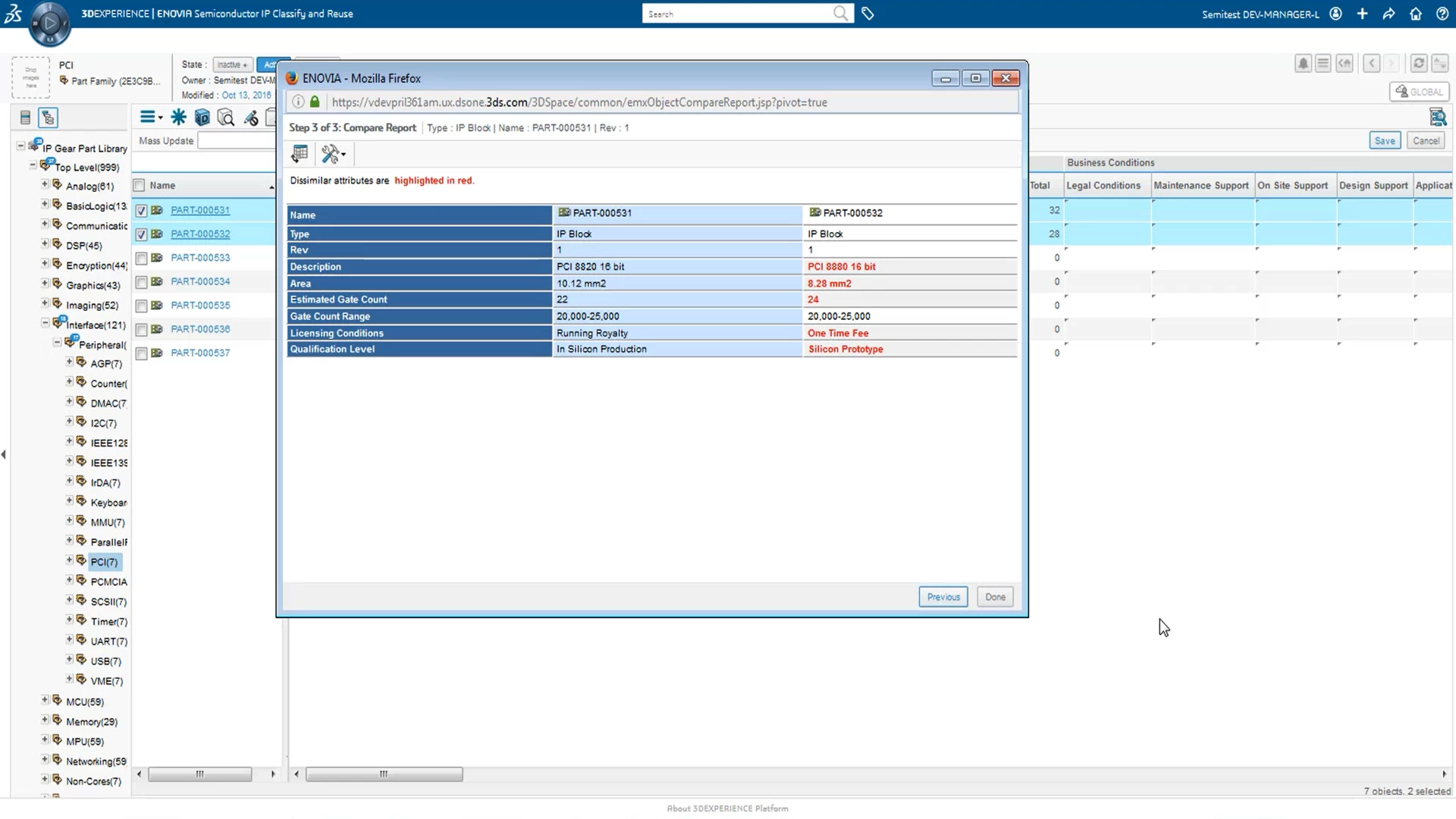Click the tag icon beside search

[868, 14]
